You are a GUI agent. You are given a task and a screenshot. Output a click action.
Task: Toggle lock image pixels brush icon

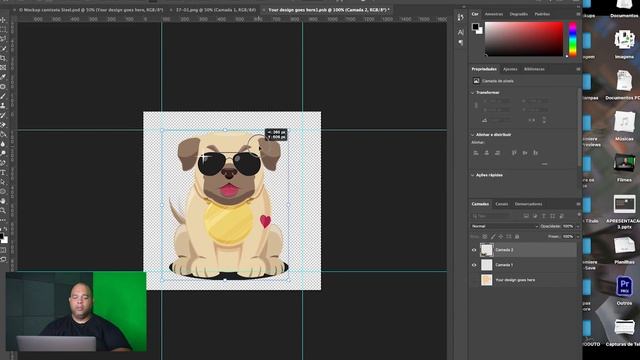tap(493, 236)
